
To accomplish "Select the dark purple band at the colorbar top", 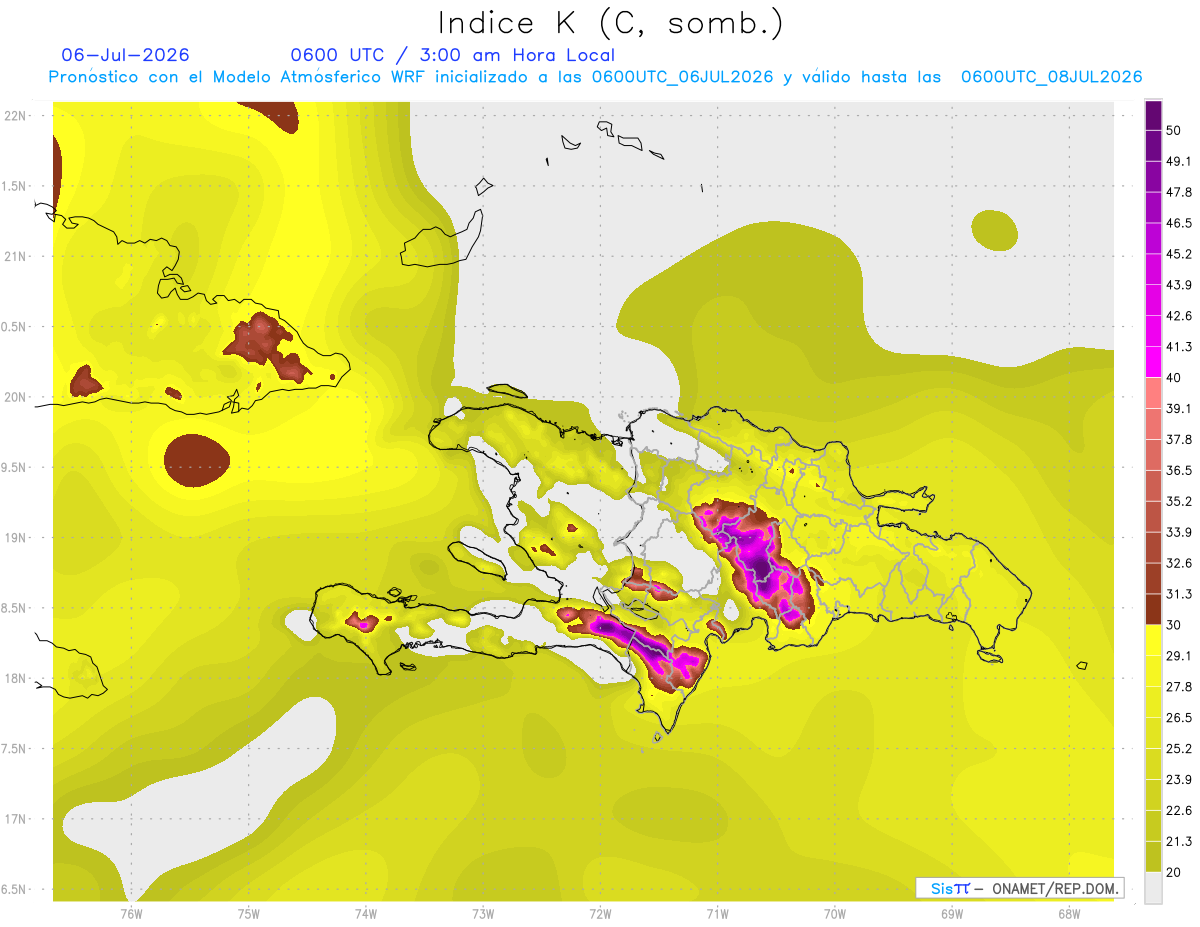I will pyautogui.click(x=1153, y=116).
